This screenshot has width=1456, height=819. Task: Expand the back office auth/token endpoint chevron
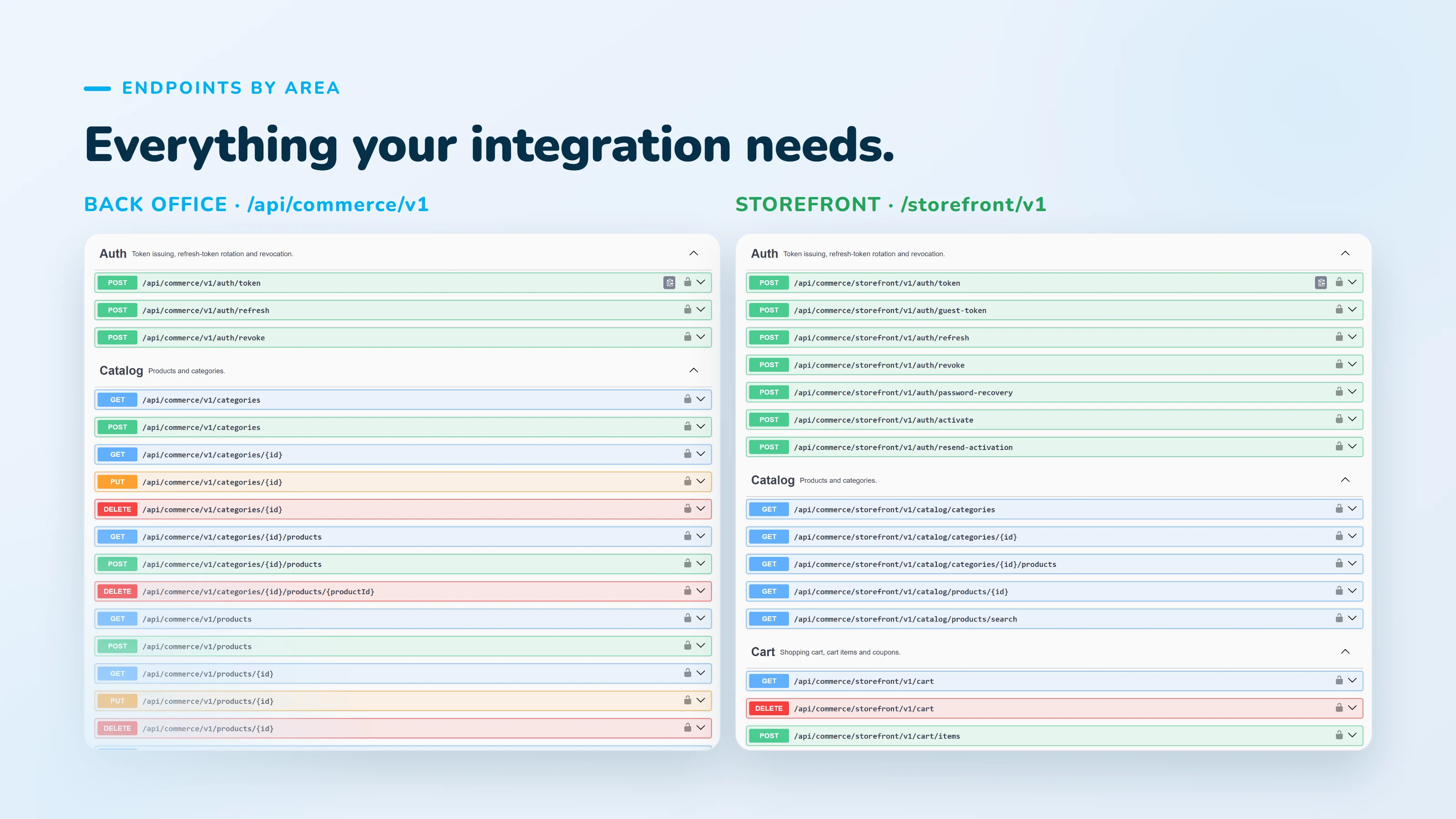[x=701, y=282]
